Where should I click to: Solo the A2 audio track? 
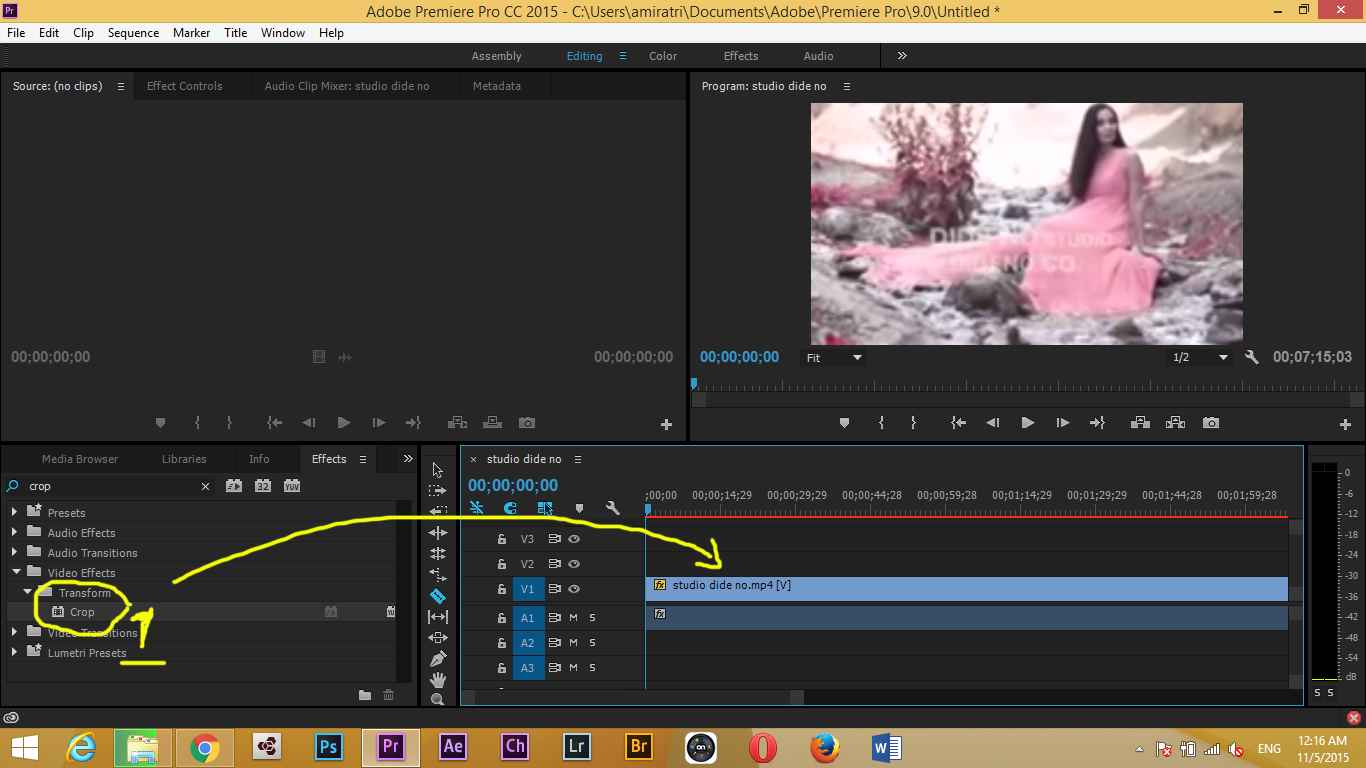coord(592,643)
